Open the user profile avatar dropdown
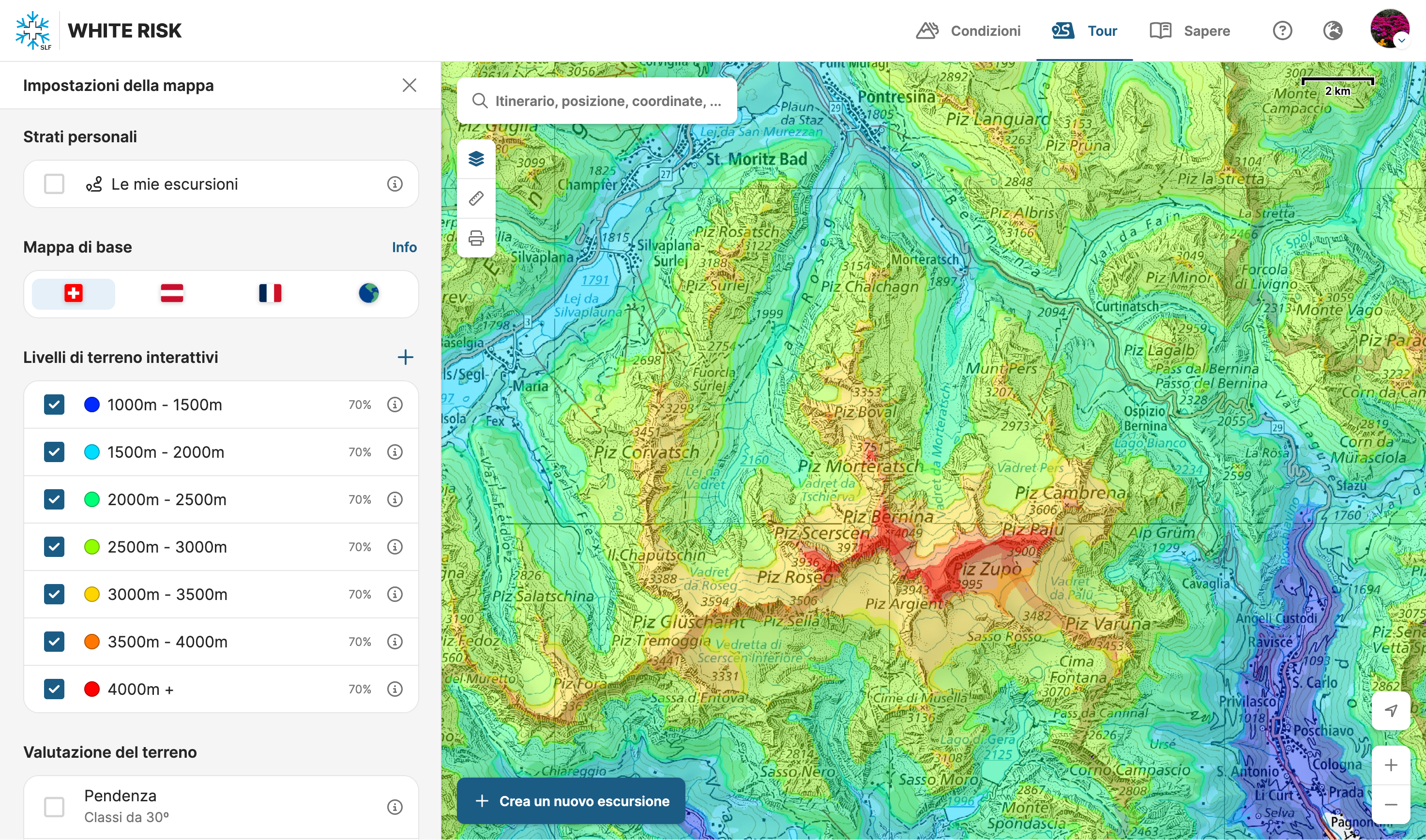1426x840 pixels. coord(1390,30)
